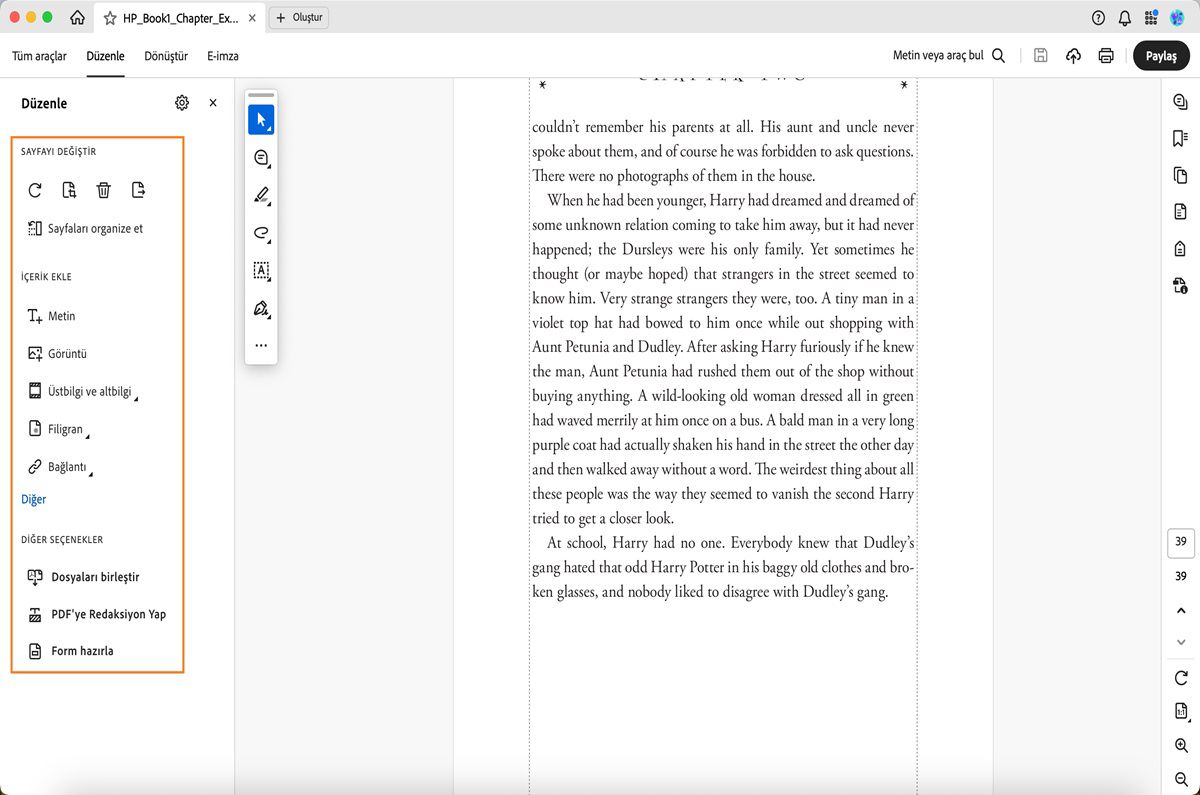
Task: Select the Düzenle menu tab
Action: click(106, 56)
